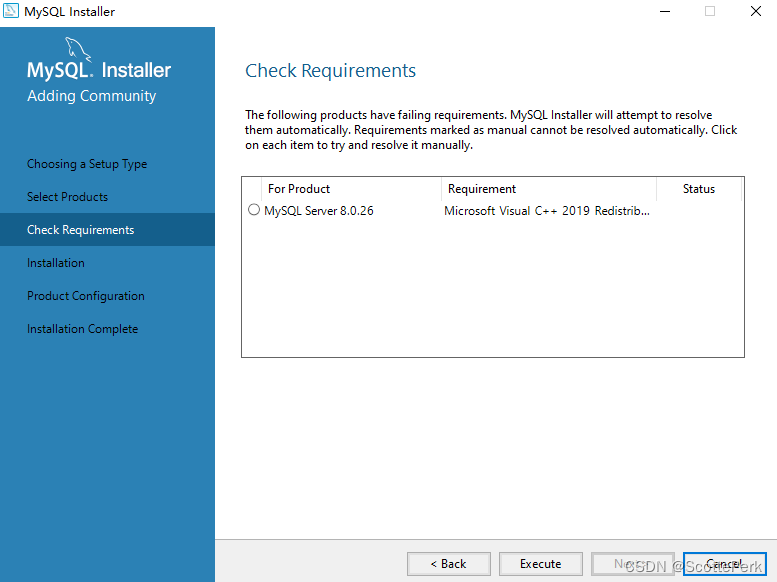Go back with the < Back button
The width and height of the screenshot is (777, 582).
point(448,564)
